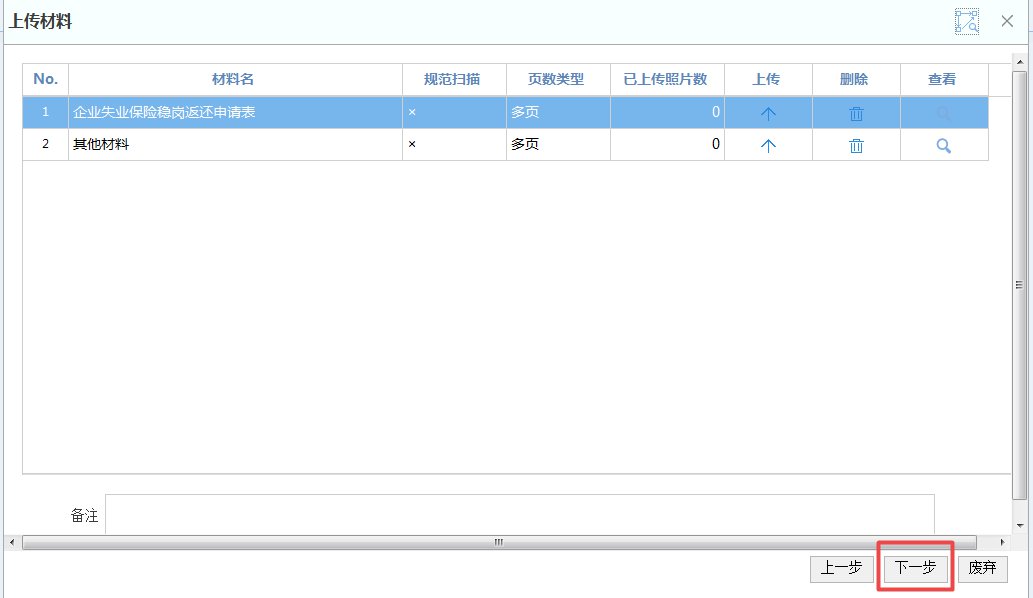Click the 已上传照片数 column header
Screen dimensions: 1033x598
pyautogui.click(x=666, y=80)
